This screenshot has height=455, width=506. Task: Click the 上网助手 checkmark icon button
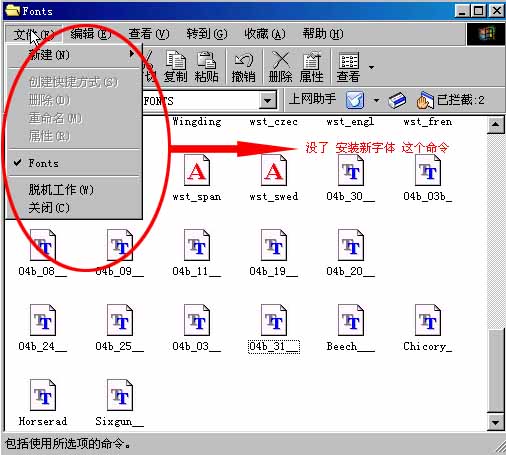click(355, 100)
